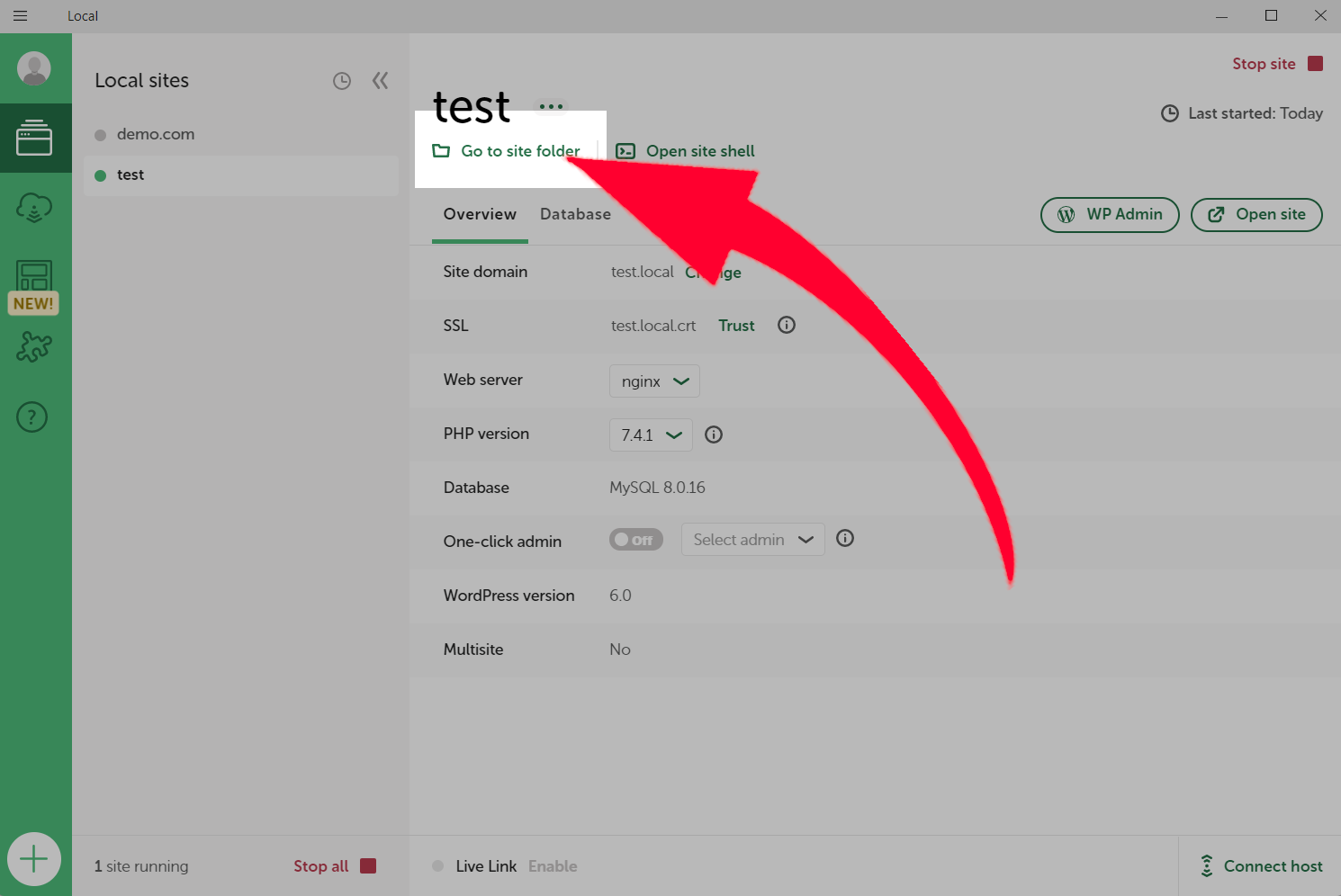This screenshot has height=896, width=1341.
Task: Click Go to site folder
Action: point(507,151)
